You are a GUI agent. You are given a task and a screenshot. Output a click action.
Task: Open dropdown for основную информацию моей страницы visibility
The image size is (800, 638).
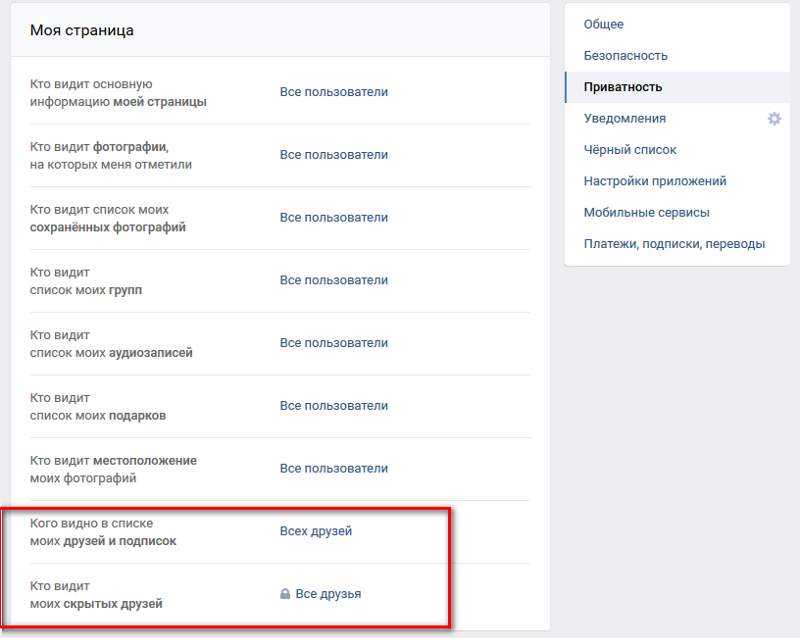(333, 92)
